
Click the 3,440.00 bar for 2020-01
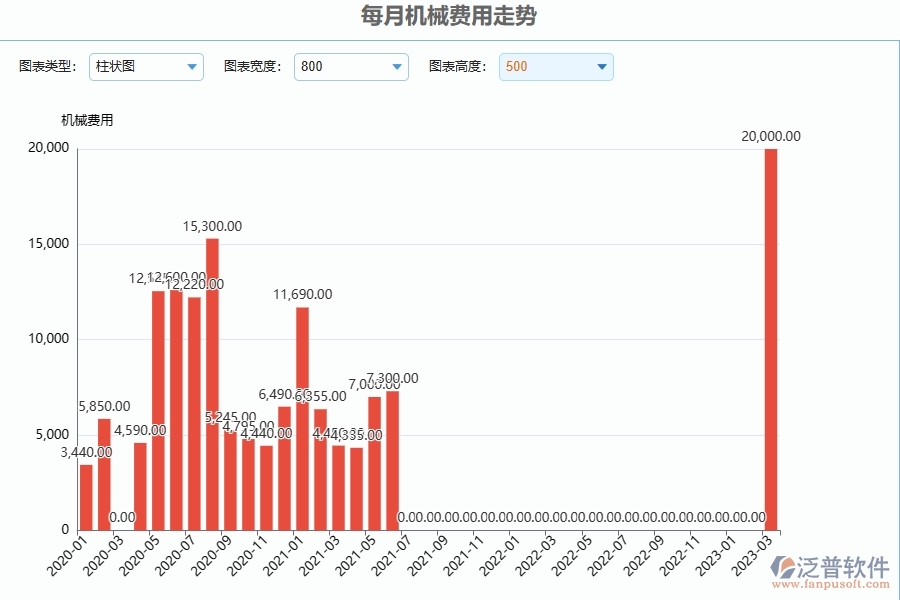[x=88, y=495]
